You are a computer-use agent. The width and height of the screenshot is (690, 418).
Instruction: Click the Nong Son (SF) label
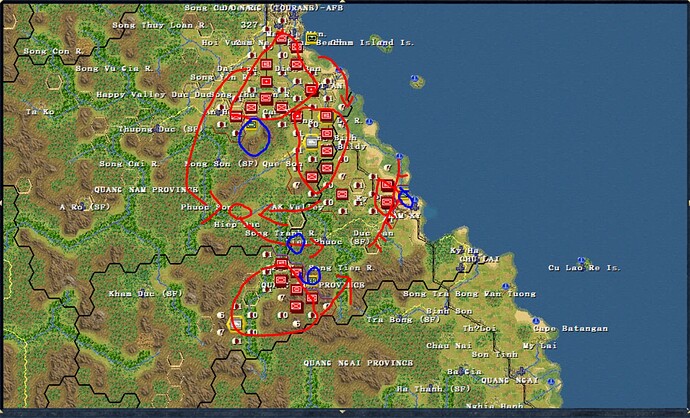[221, 164]
